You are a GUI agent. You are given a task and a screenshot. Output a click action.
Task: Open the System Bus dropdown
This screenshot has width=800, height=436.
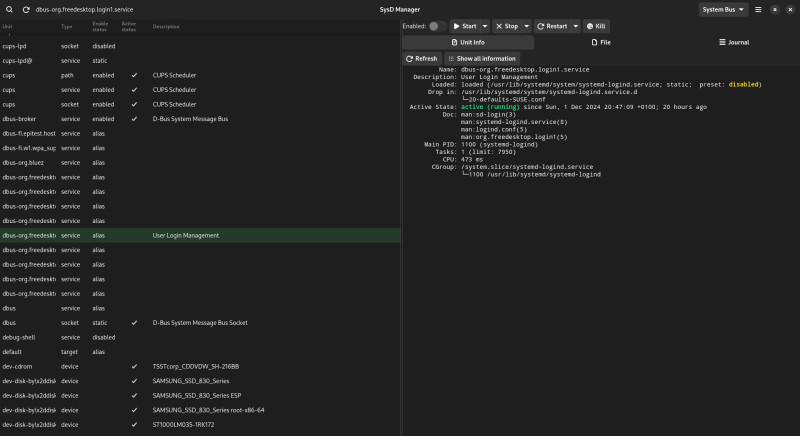tap(723, 9)
